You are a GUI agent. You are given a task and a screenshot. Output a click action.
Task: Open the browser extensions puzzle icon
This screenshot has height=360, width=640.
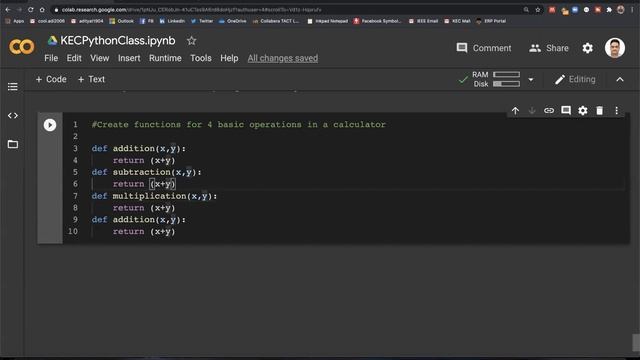[609, 10]
